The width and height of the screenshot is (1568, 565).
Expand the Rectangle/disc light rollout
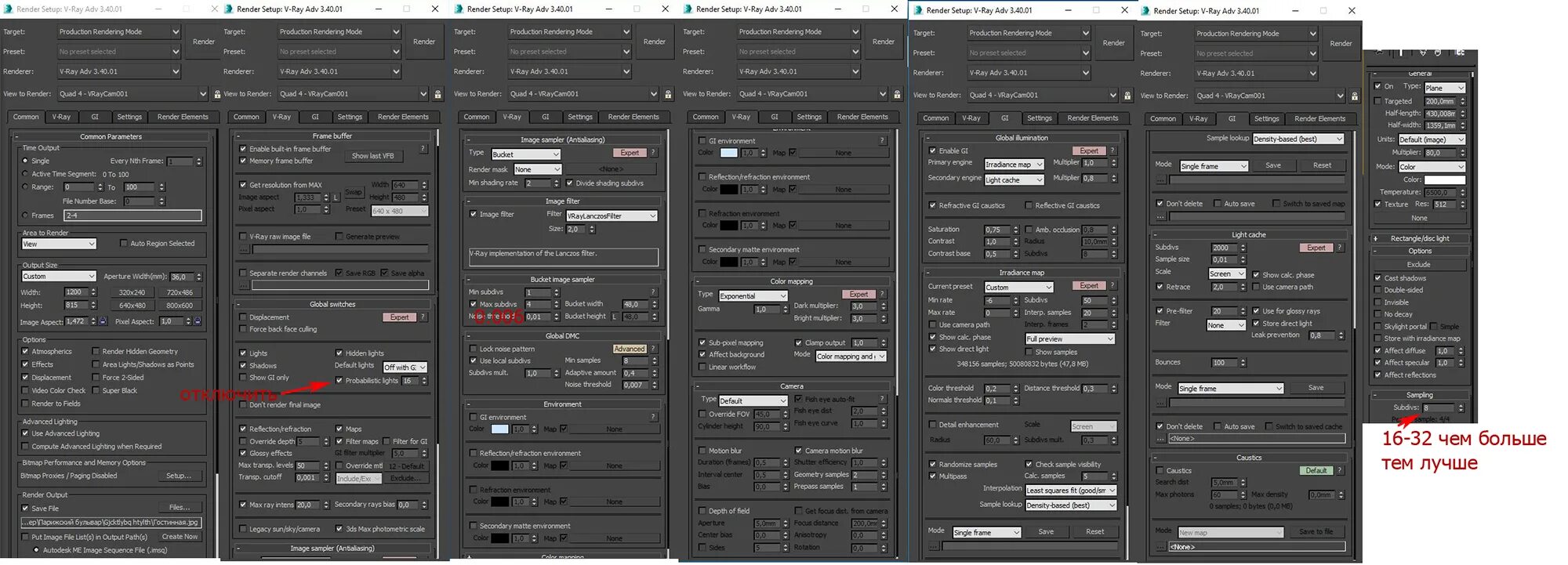(x=1420, y=238)
